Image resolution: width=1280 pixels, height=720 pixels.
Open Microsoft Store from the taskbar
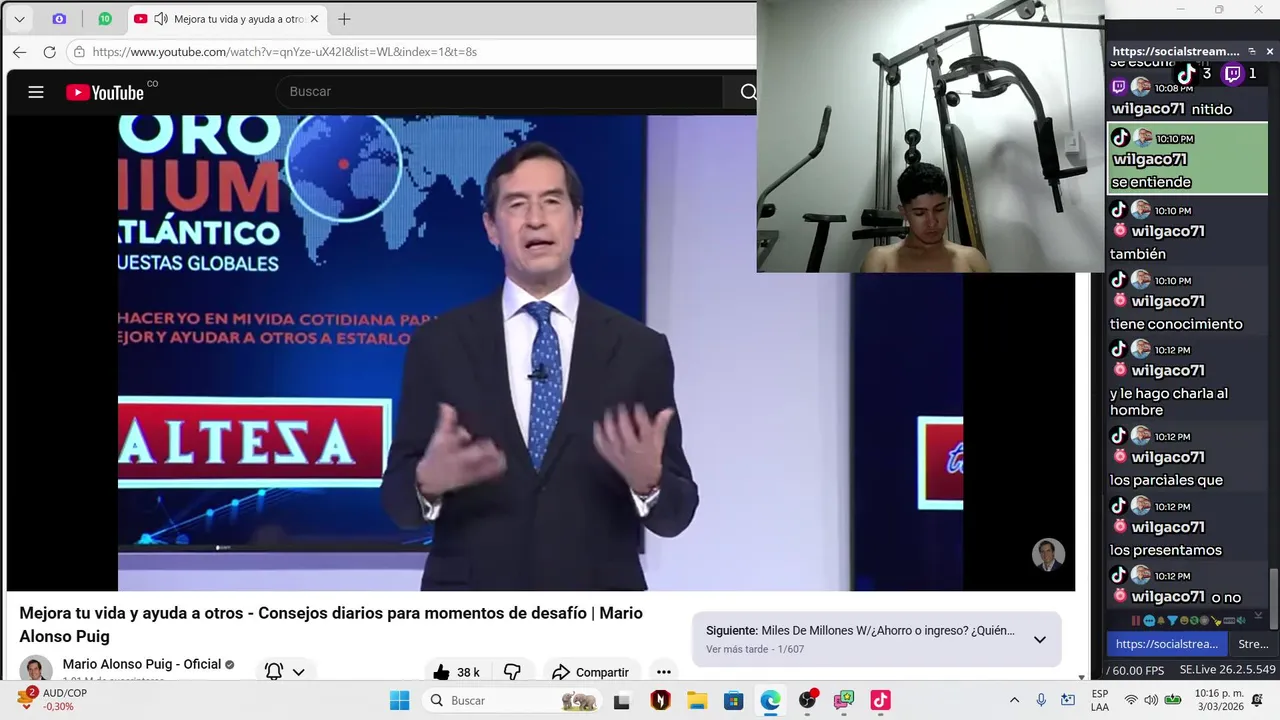click(x=734, y=700)
